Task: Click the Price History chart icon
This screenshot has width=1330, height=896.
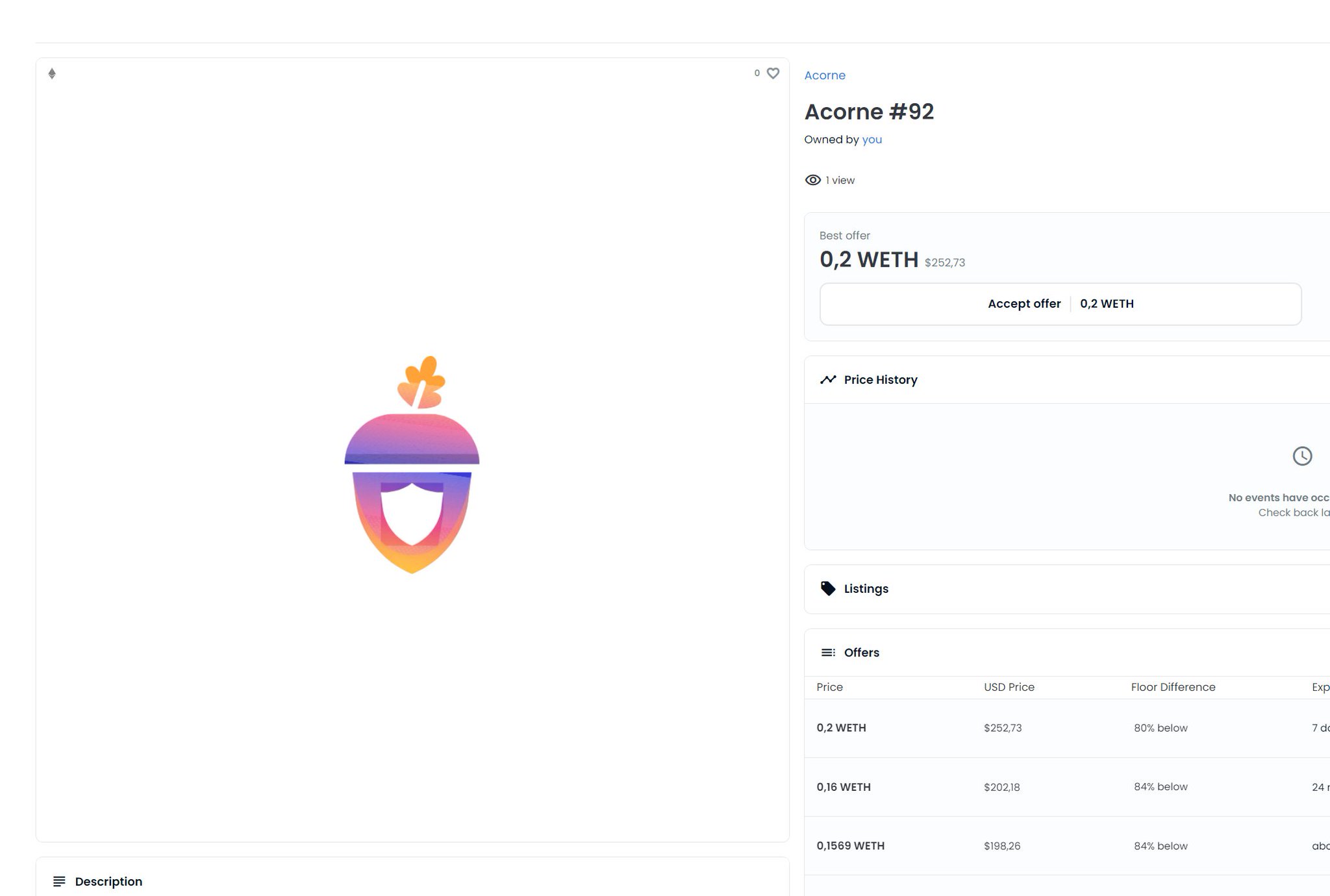Action: point(828,380)
